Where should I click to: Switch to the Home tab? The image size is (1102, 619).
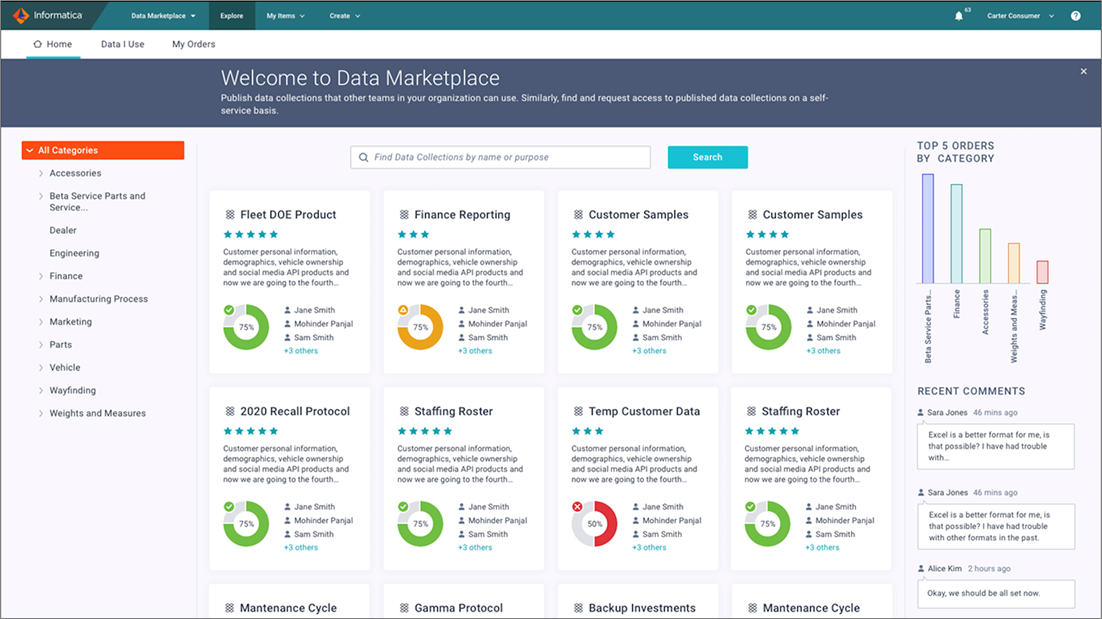click(53, 44)
